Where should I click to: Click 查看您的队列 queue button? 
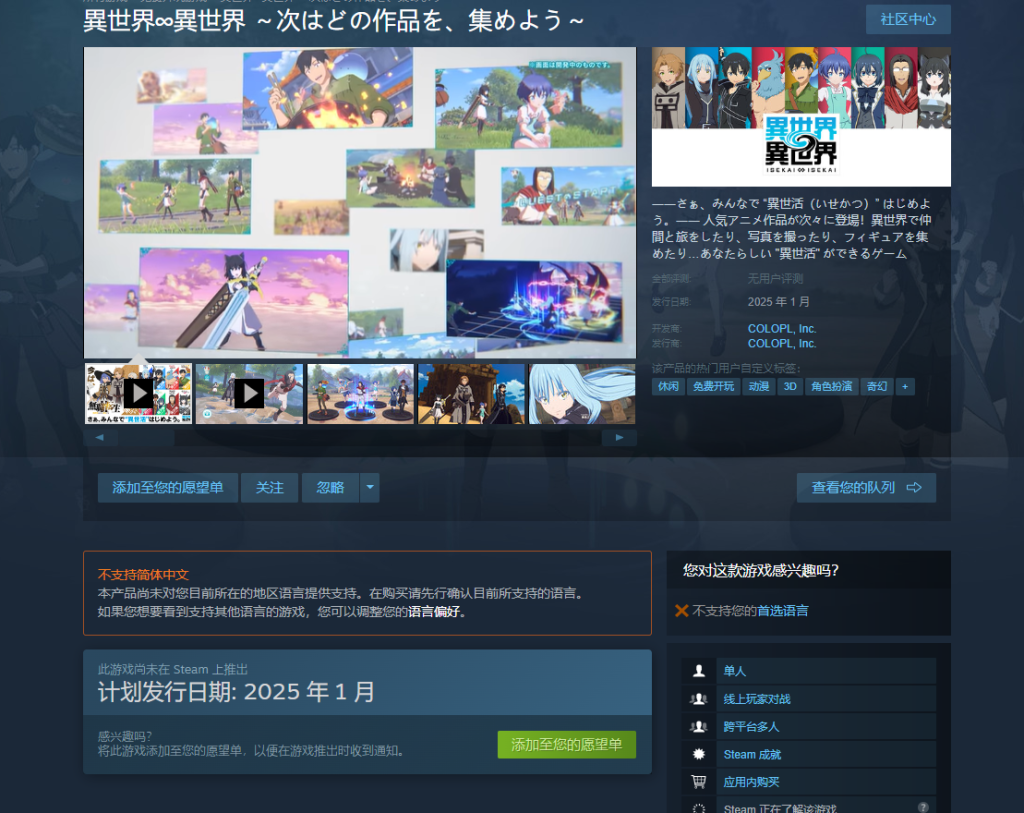866,488
